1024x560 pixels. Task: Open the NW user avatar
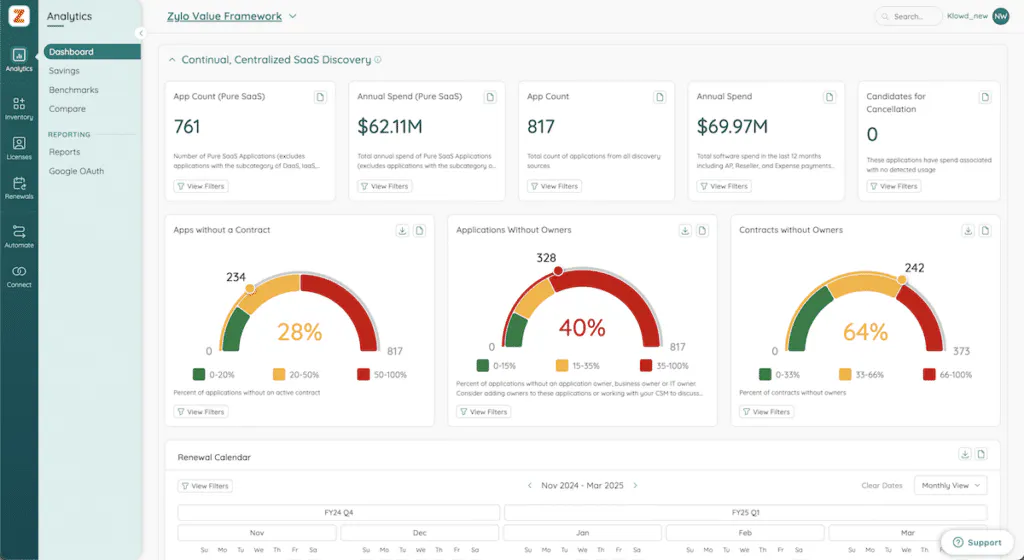pos(1000,16)
